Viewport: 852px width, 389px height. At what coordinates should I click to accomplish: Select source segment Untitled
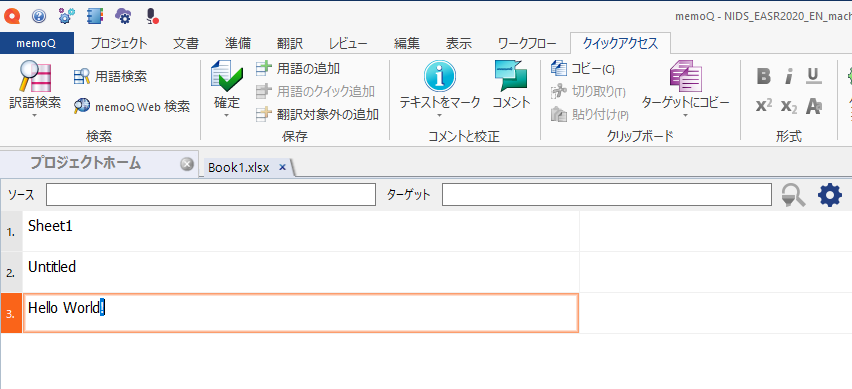tap(300, 272)
